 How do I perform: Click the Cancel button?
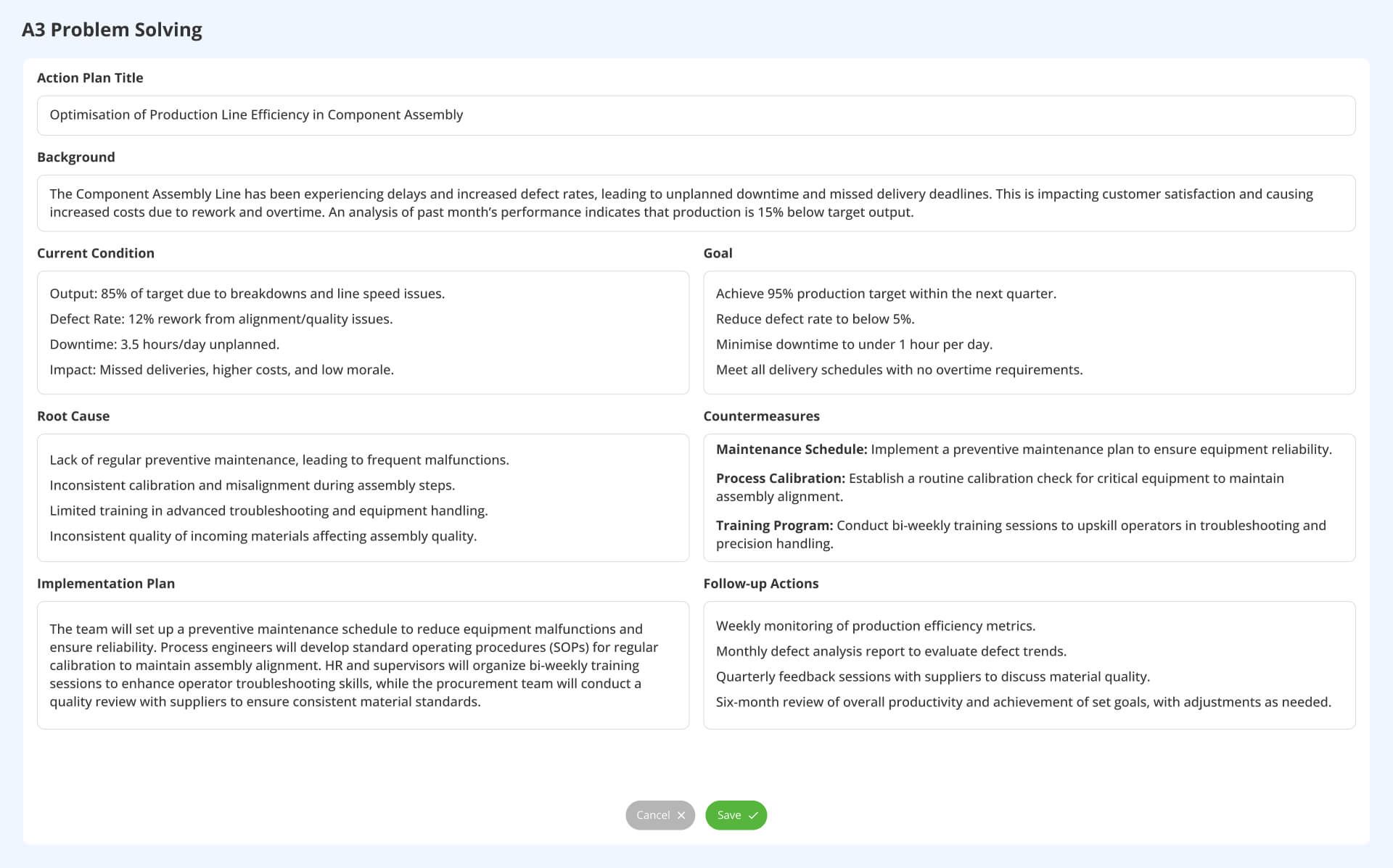[x=659, y=815]
